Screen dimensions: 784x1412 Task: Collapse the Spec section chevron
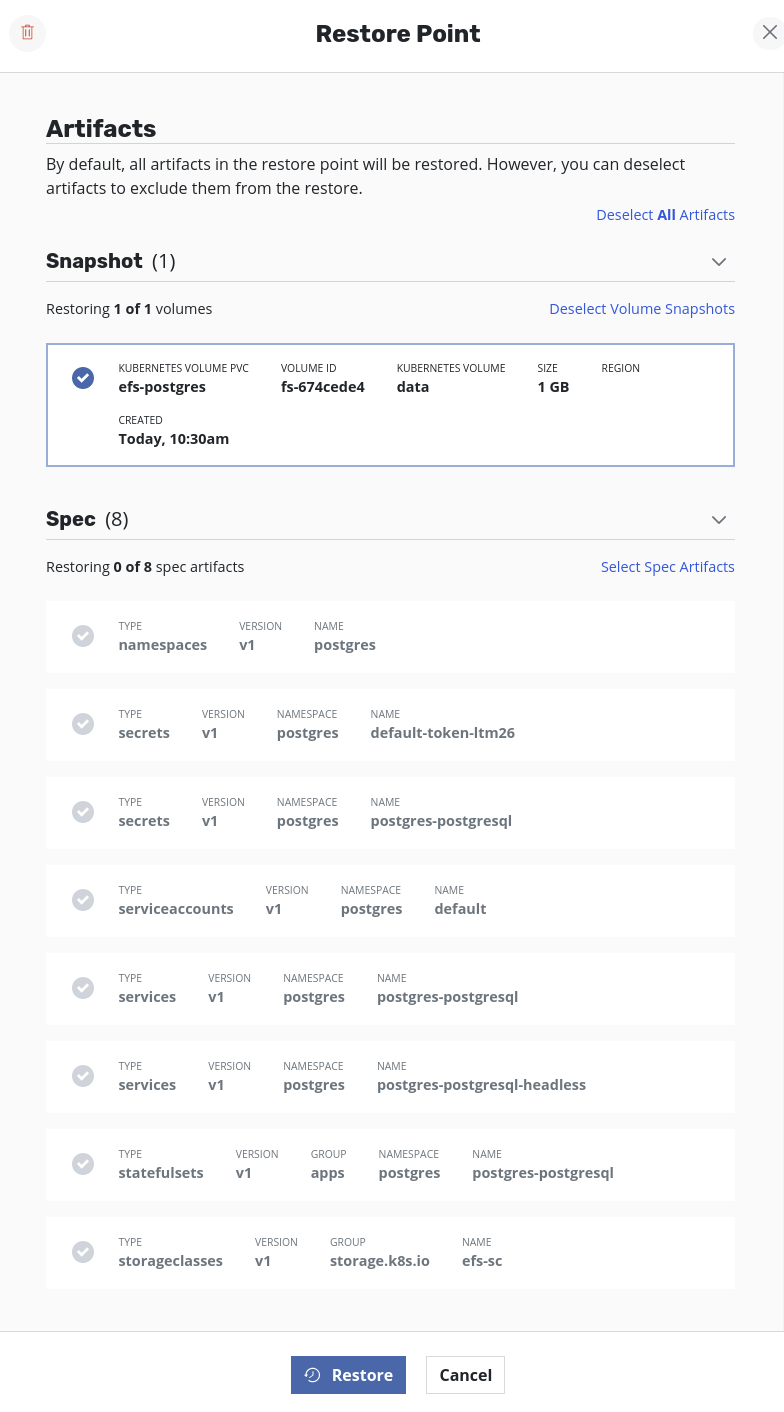pyautogui.click(x=718, y=520)
